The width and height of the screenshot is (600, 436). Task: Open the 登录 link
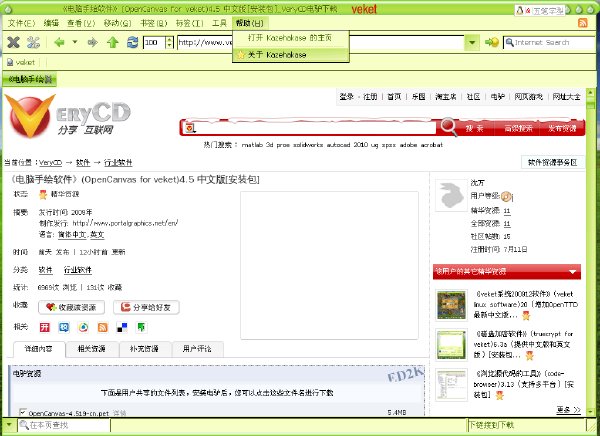click(347, 97)
